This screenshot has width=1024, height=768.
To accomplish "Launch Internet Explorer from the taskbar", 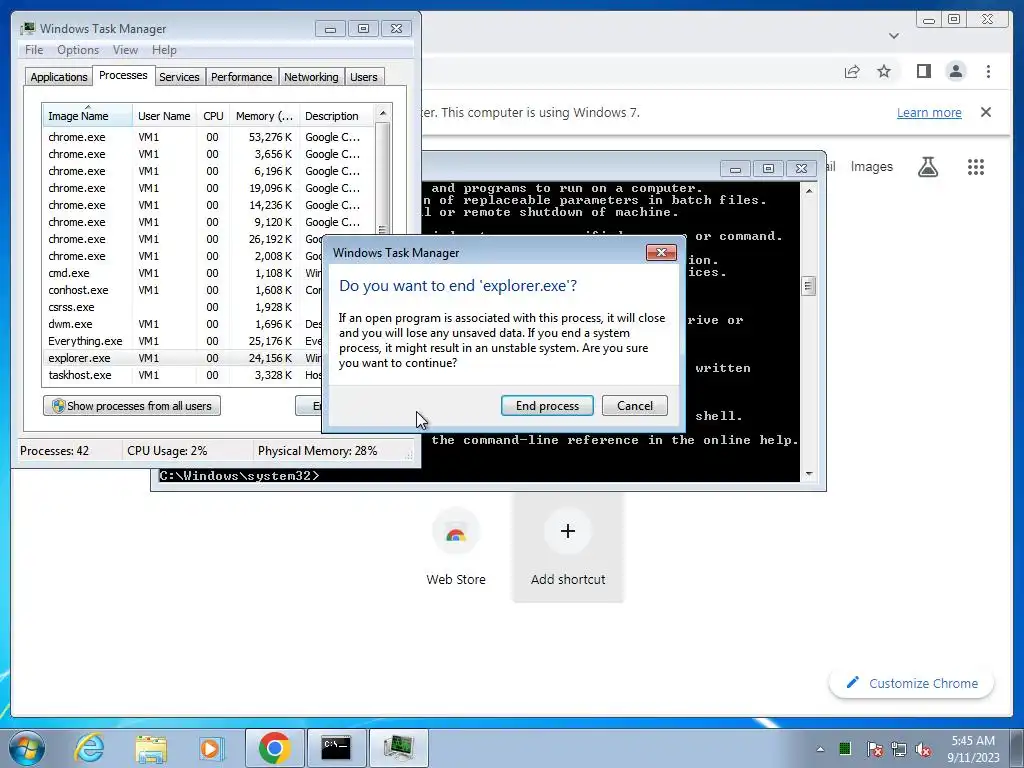I will point(89,748).
